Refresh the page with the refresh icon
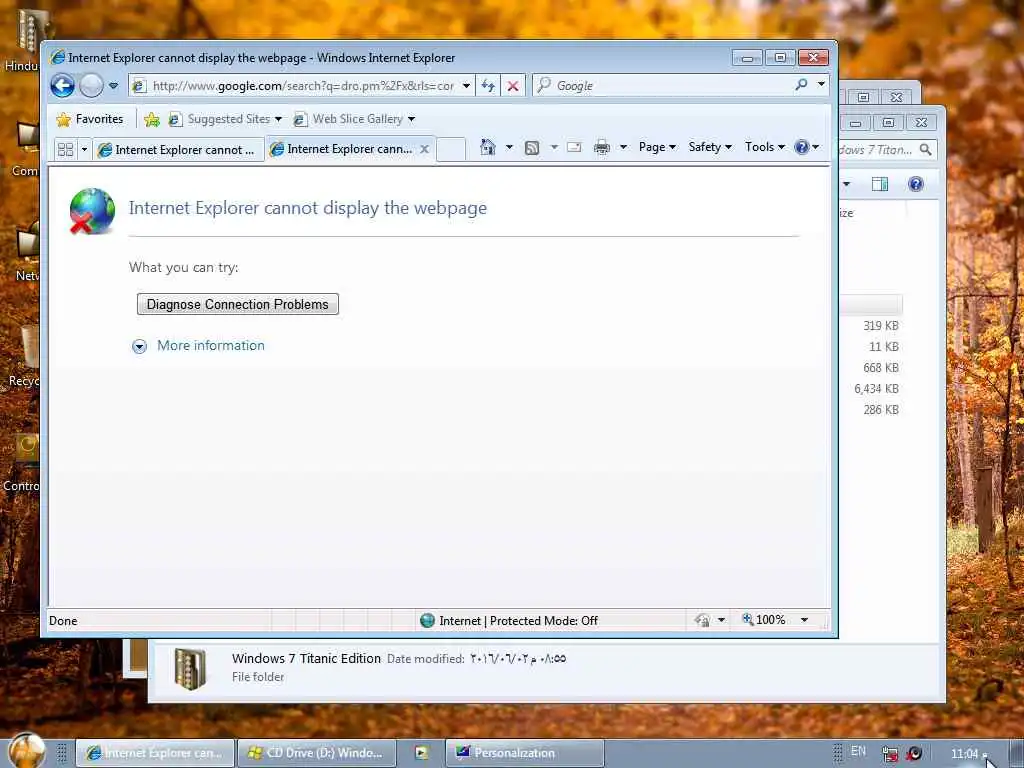This screenshot has height=768, width=1024. 488,86
